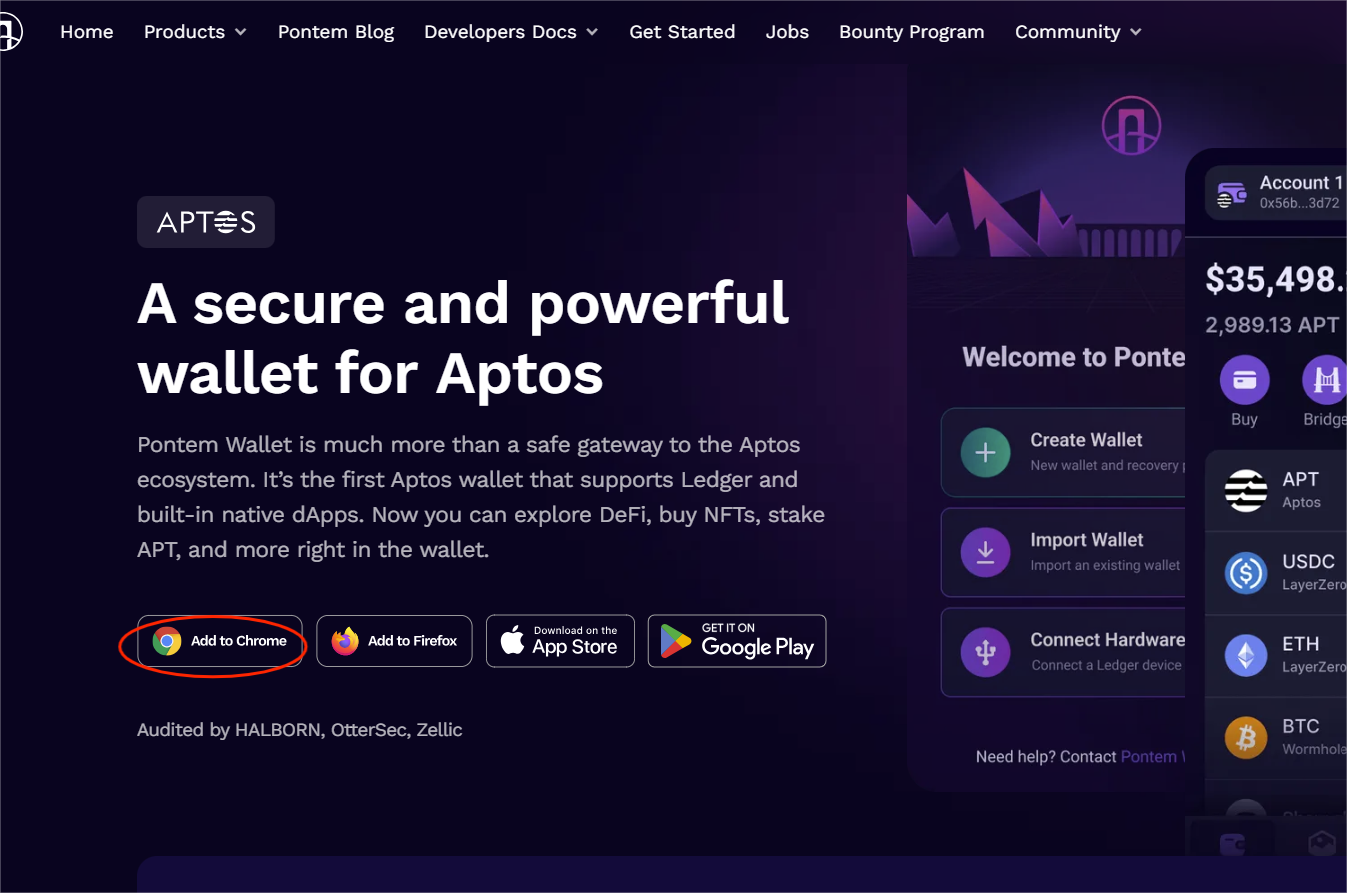The image size is (1347, 893).
Task: Click the APTOS logo badge
Action: [x=206, y=222]
